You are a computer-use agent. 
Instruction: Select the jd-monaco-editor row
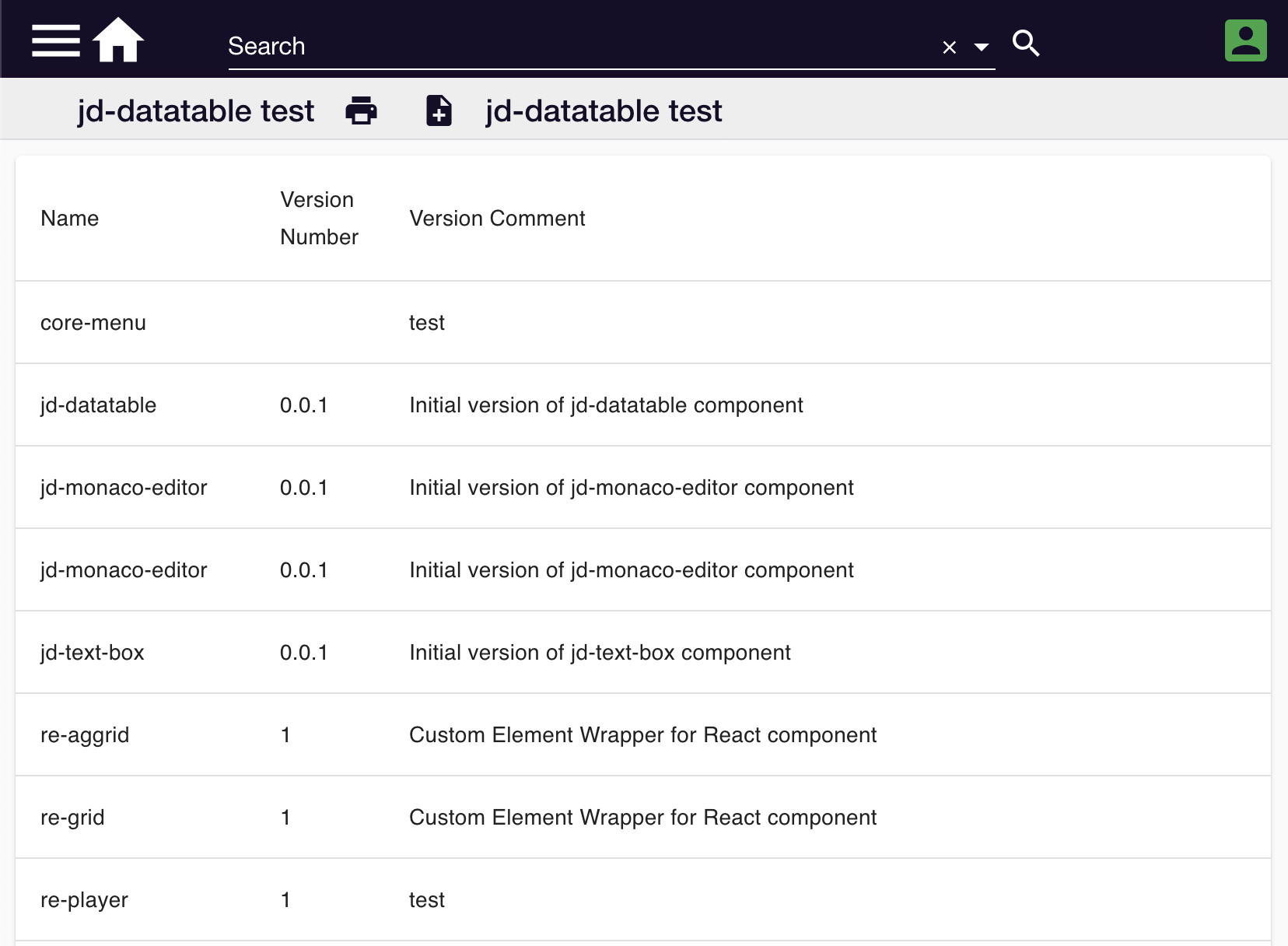[x=124, y=487]
